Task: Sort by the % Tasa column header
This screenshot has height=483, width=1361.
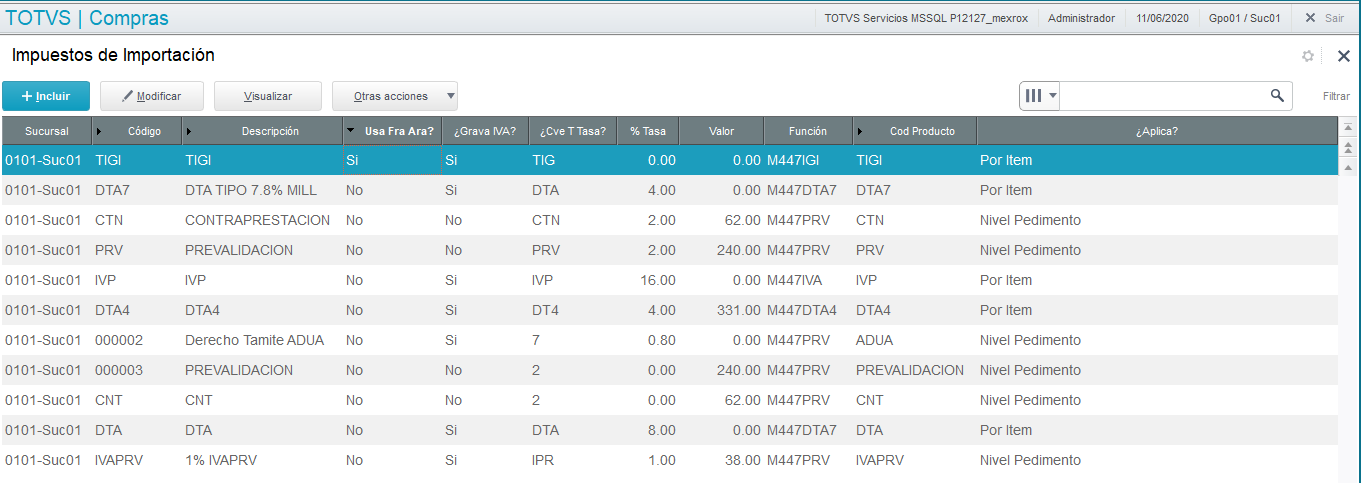Action: tap(648, 131)
